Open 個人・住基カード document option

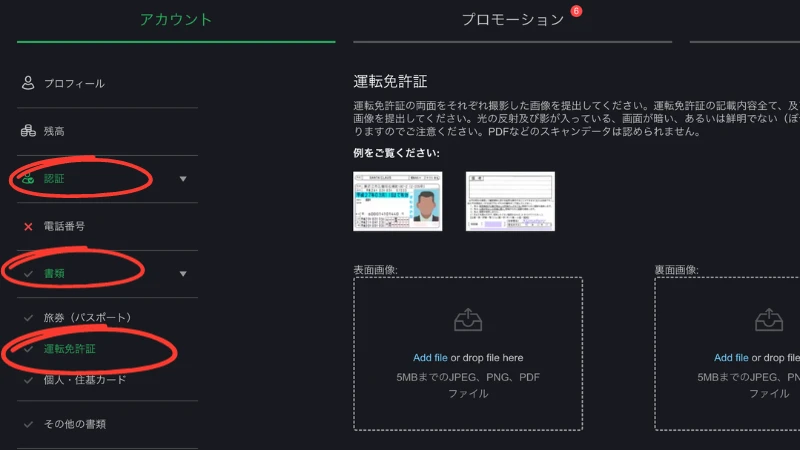(85, 380)
